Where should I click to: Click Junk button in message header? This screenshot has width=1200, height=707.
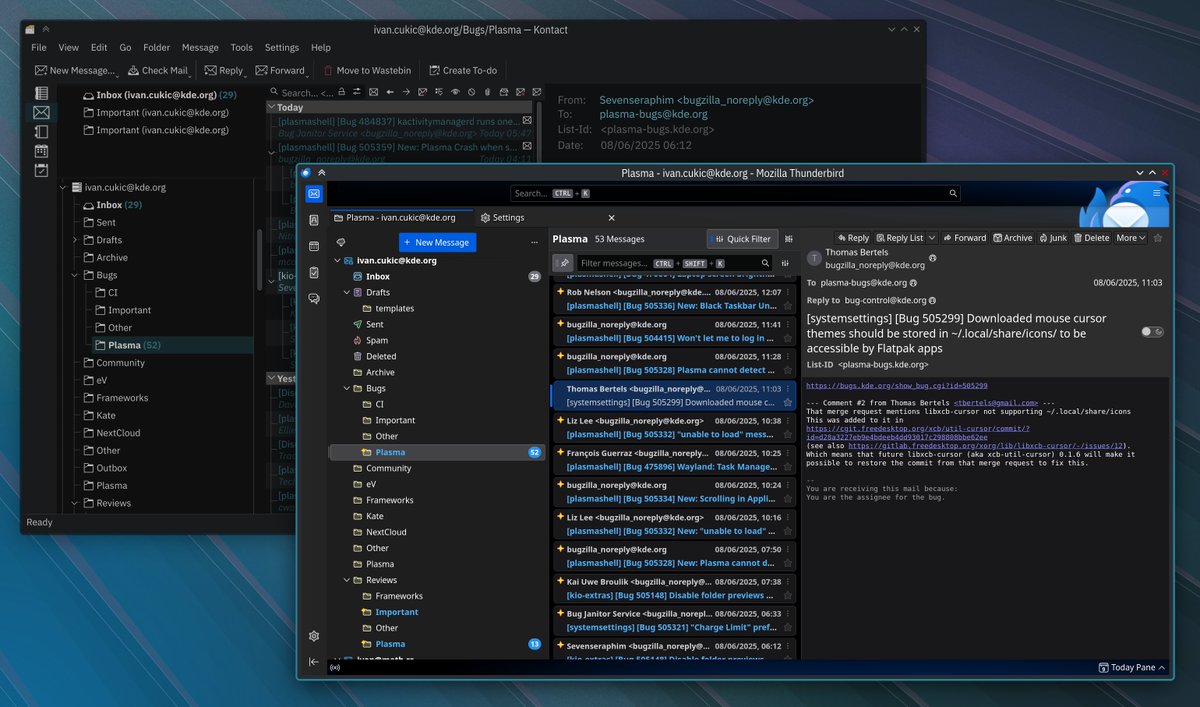coord(1053,238)
